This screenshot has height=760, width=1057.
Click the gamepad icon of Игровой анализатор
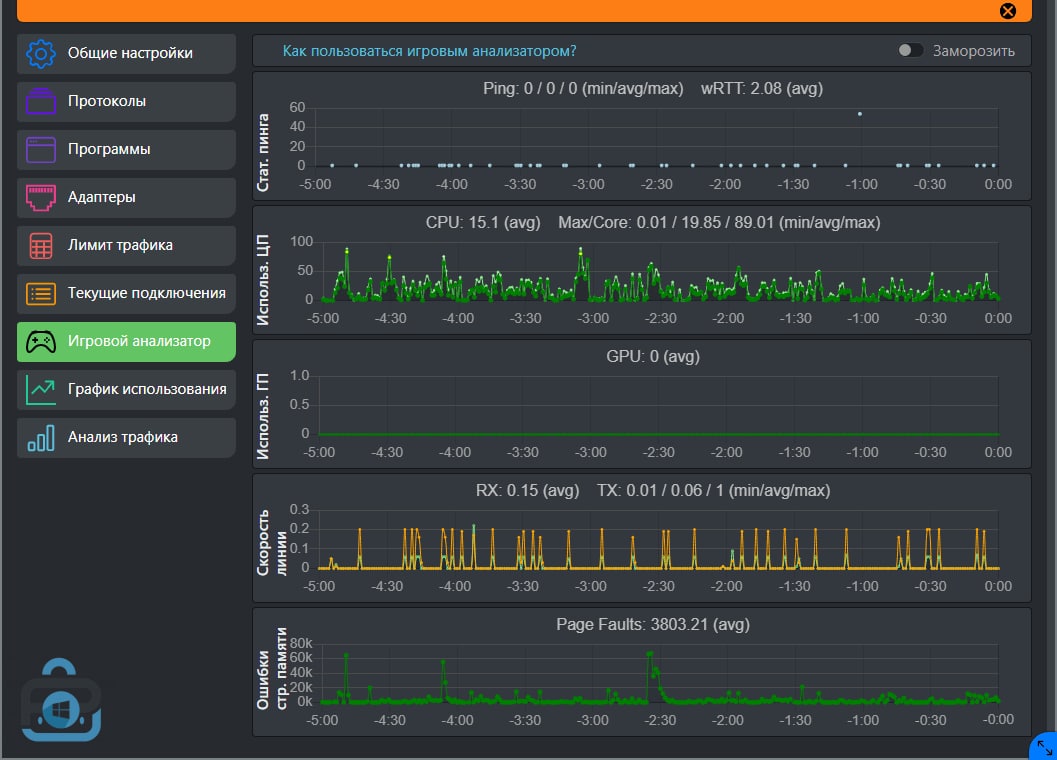coord(41,342)
